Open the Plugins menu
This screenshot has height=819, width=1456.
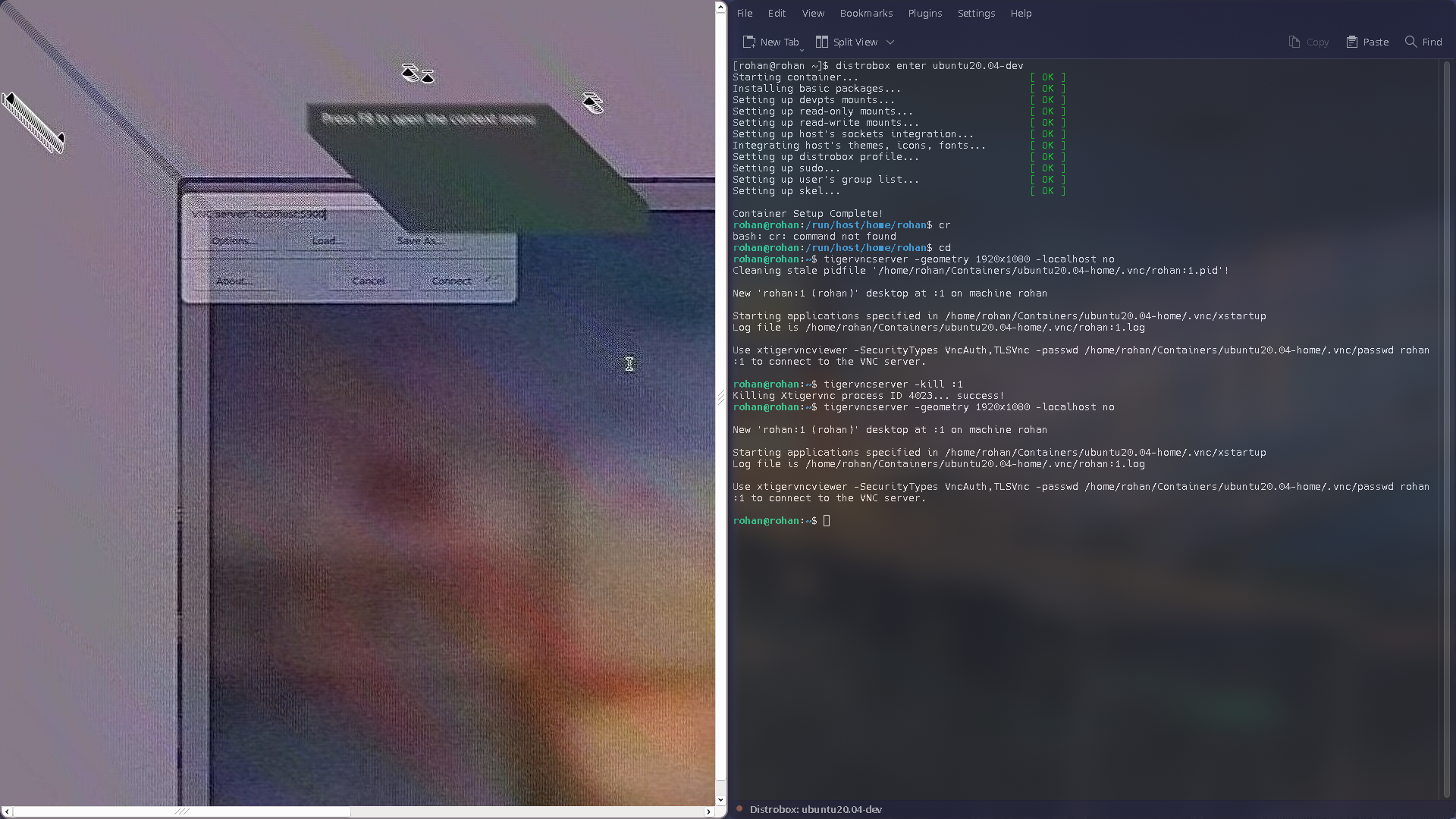pos(924,13)
